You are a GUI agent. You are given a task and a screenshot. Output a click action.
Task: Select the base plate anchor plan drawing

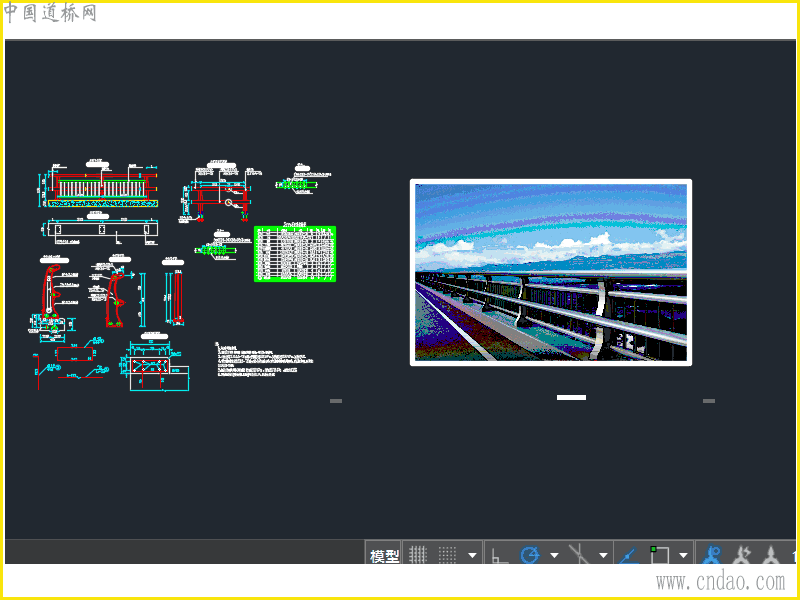point(155,365)
